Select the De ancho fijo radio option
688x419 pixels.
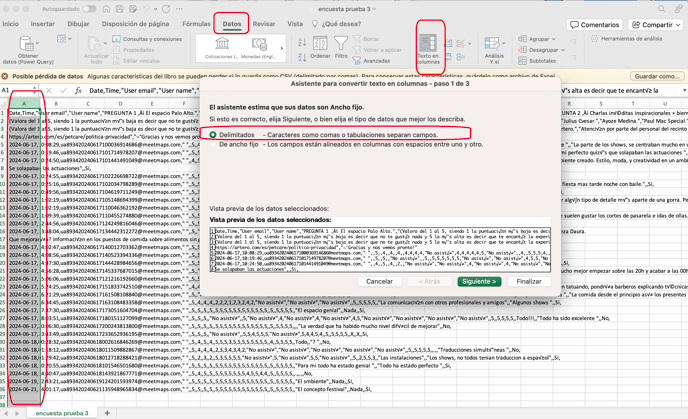213,144
